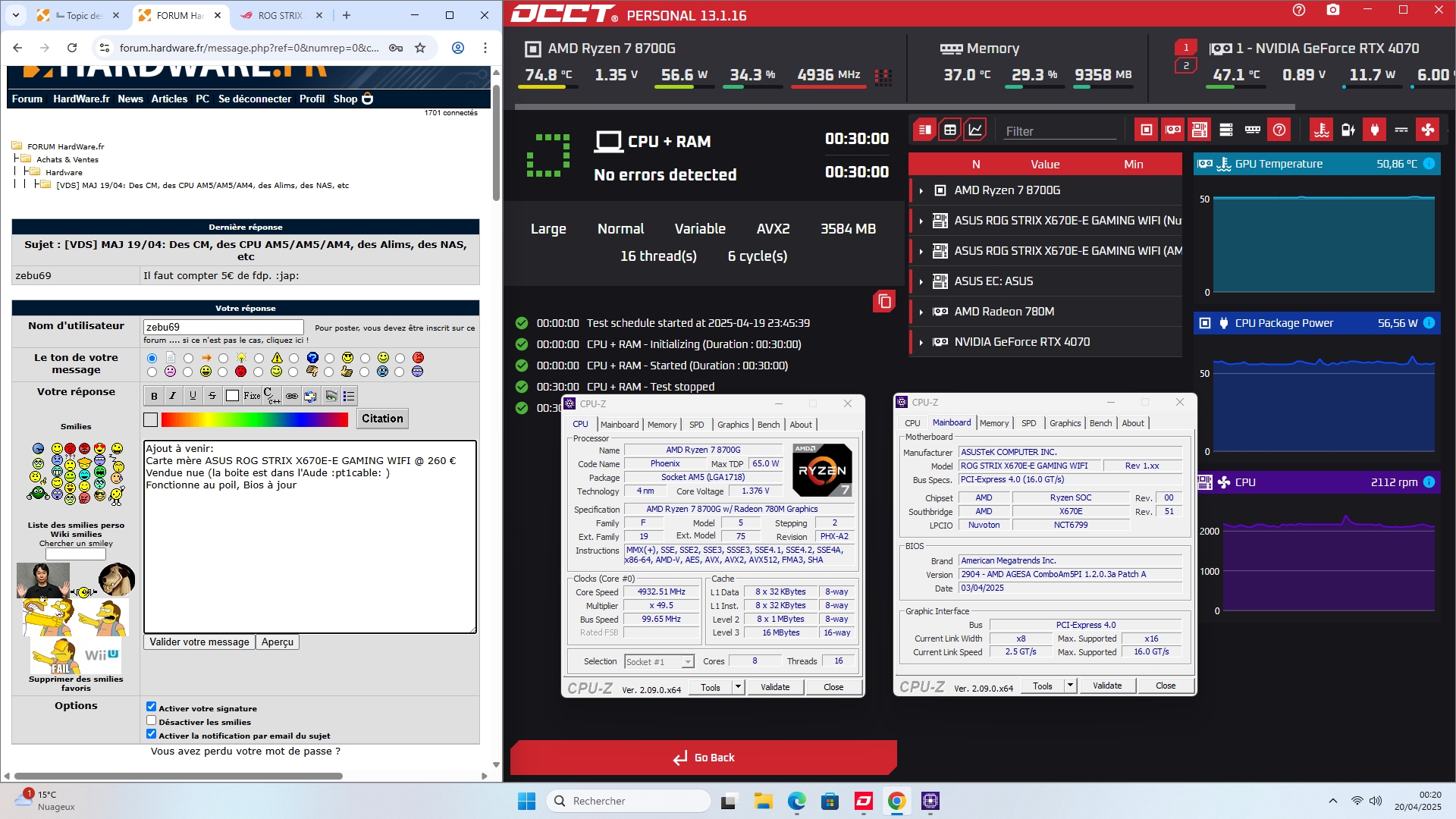Uncheck Activer votre signature
The image size is (1456, 819).
[x=152, y=707]
